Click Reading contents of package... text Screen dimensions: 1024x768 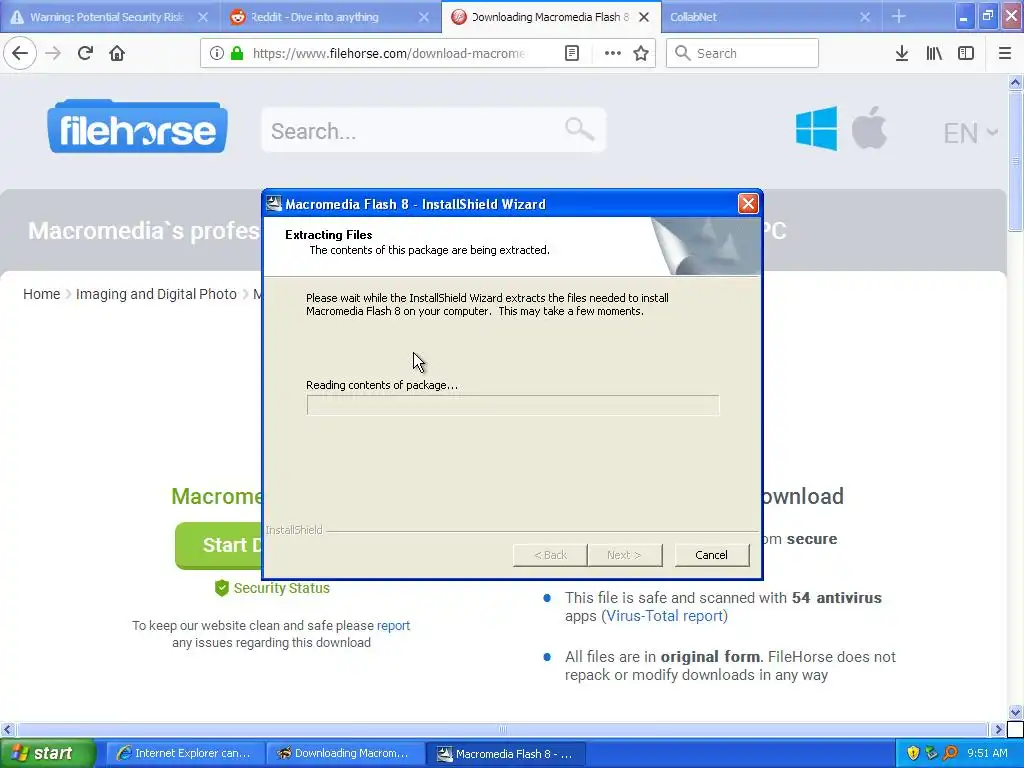pyautogui.click(x=382, y=385)
